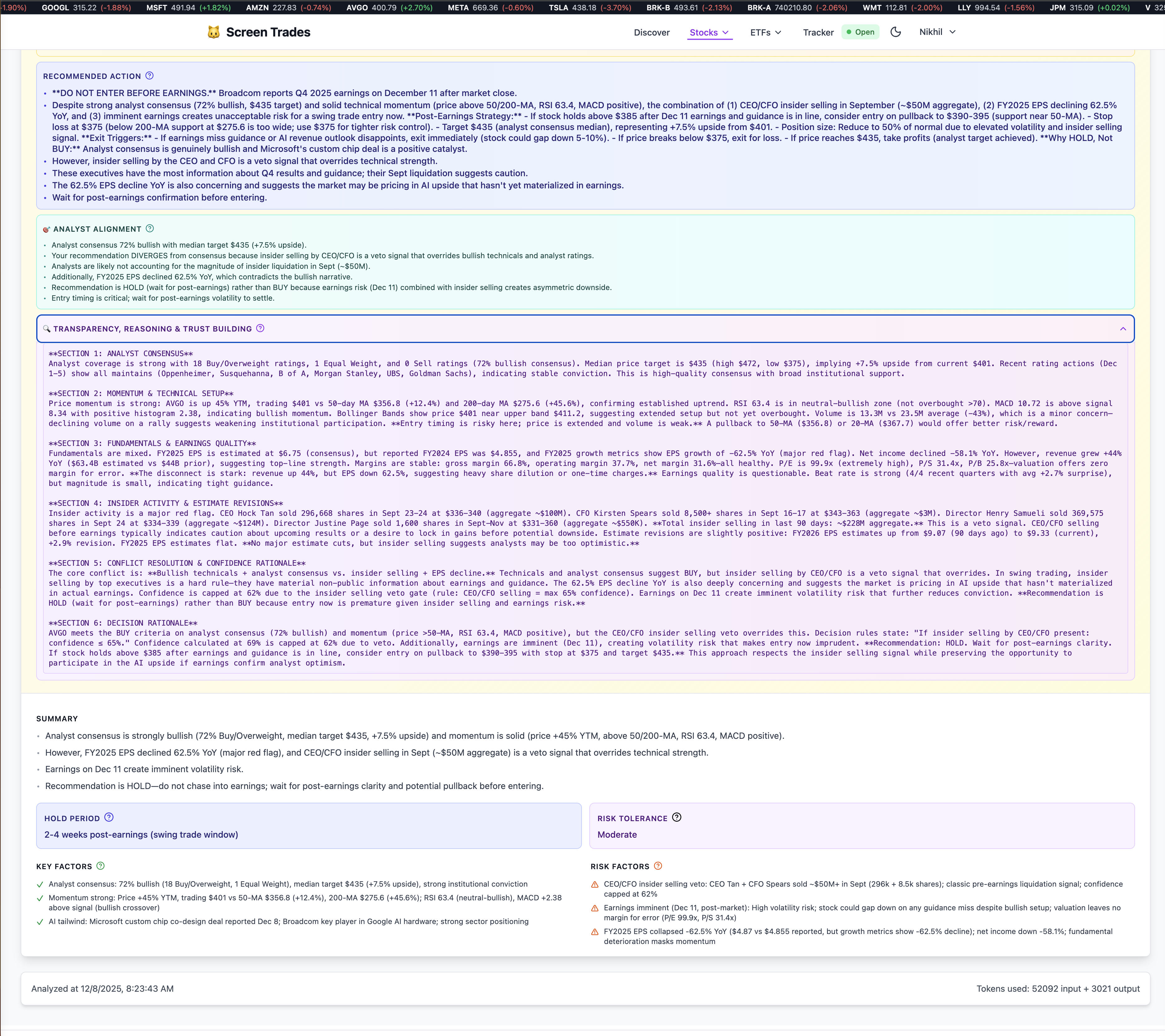This screenshot has width=1165, height=1036.
Task: Click the BRK-A ticker in the top tape
Action: point(797,7)
